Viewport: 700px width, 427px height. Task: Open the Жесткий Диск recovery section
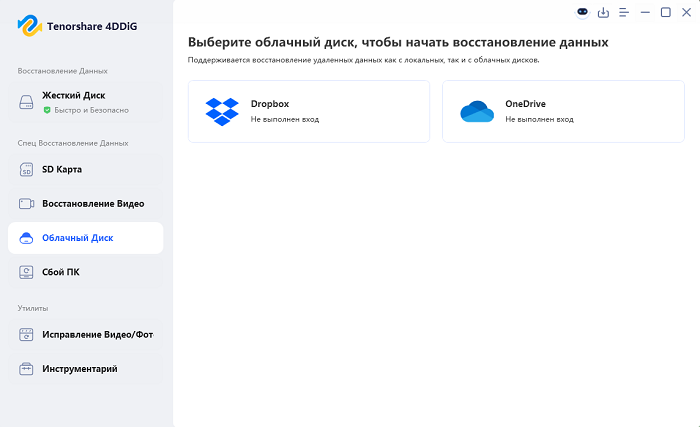85,102
